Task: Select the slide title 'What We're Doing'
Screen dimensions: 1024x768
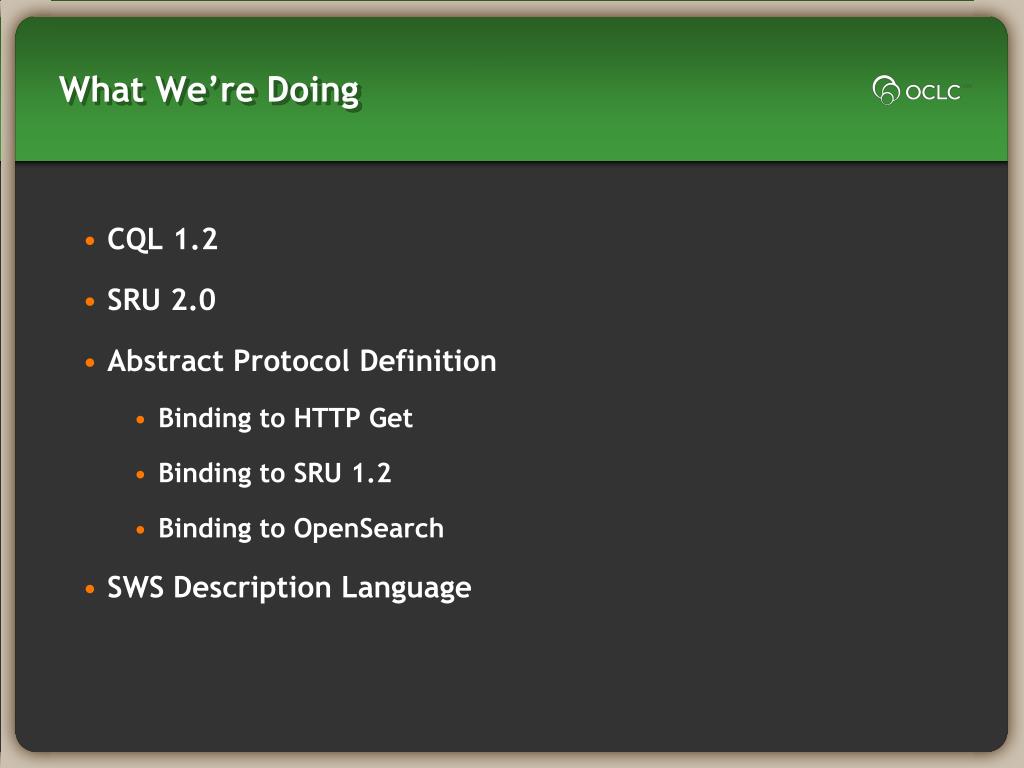Action: [209, 90]
